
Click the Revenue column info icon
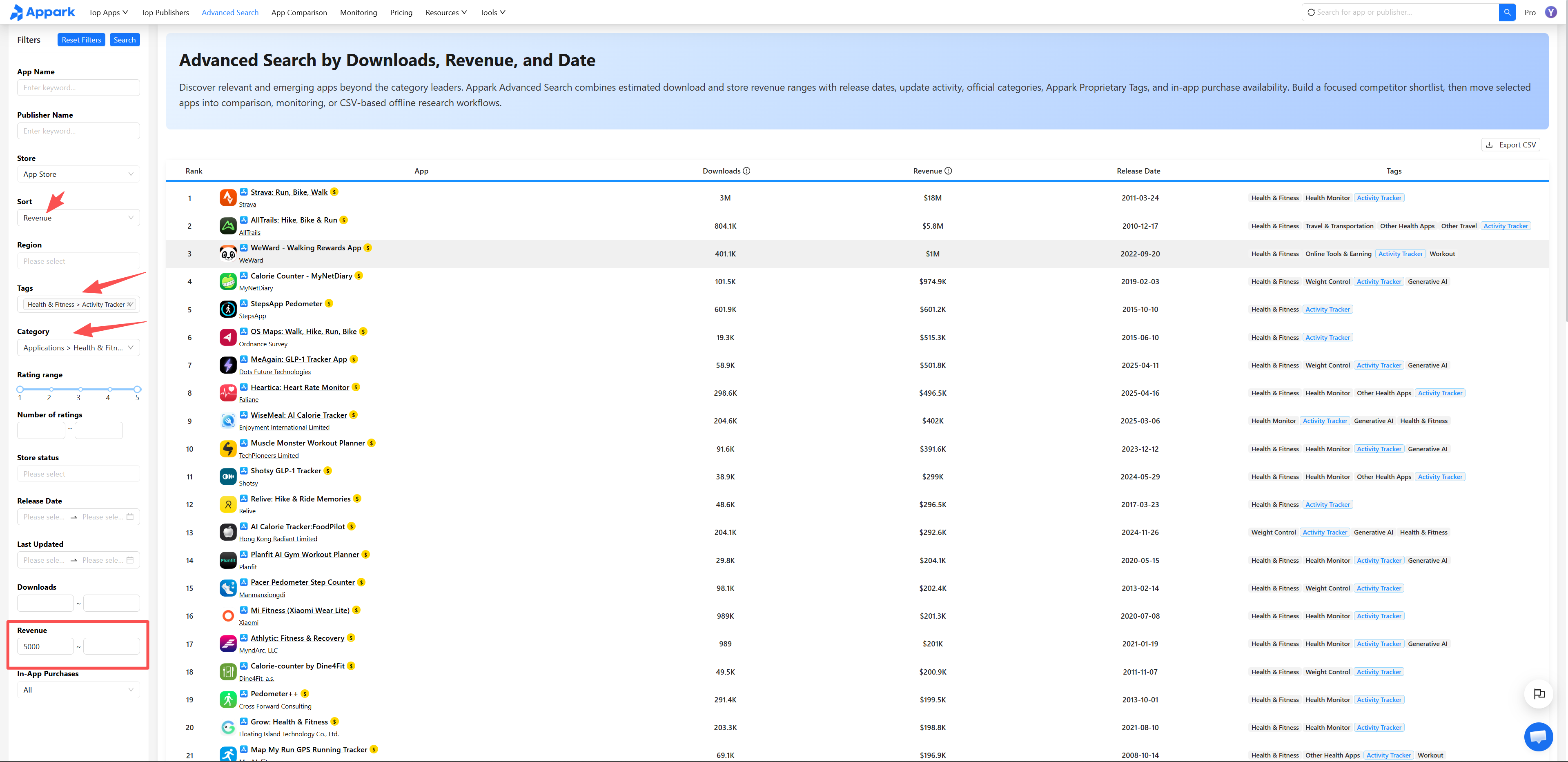point(948,171)
